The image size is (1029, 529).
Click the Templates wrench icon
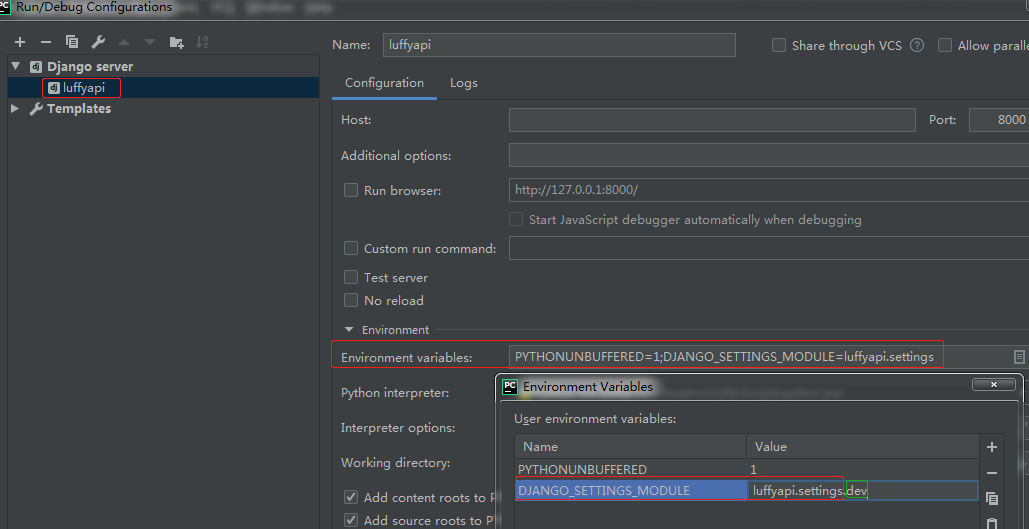[36, 108]
